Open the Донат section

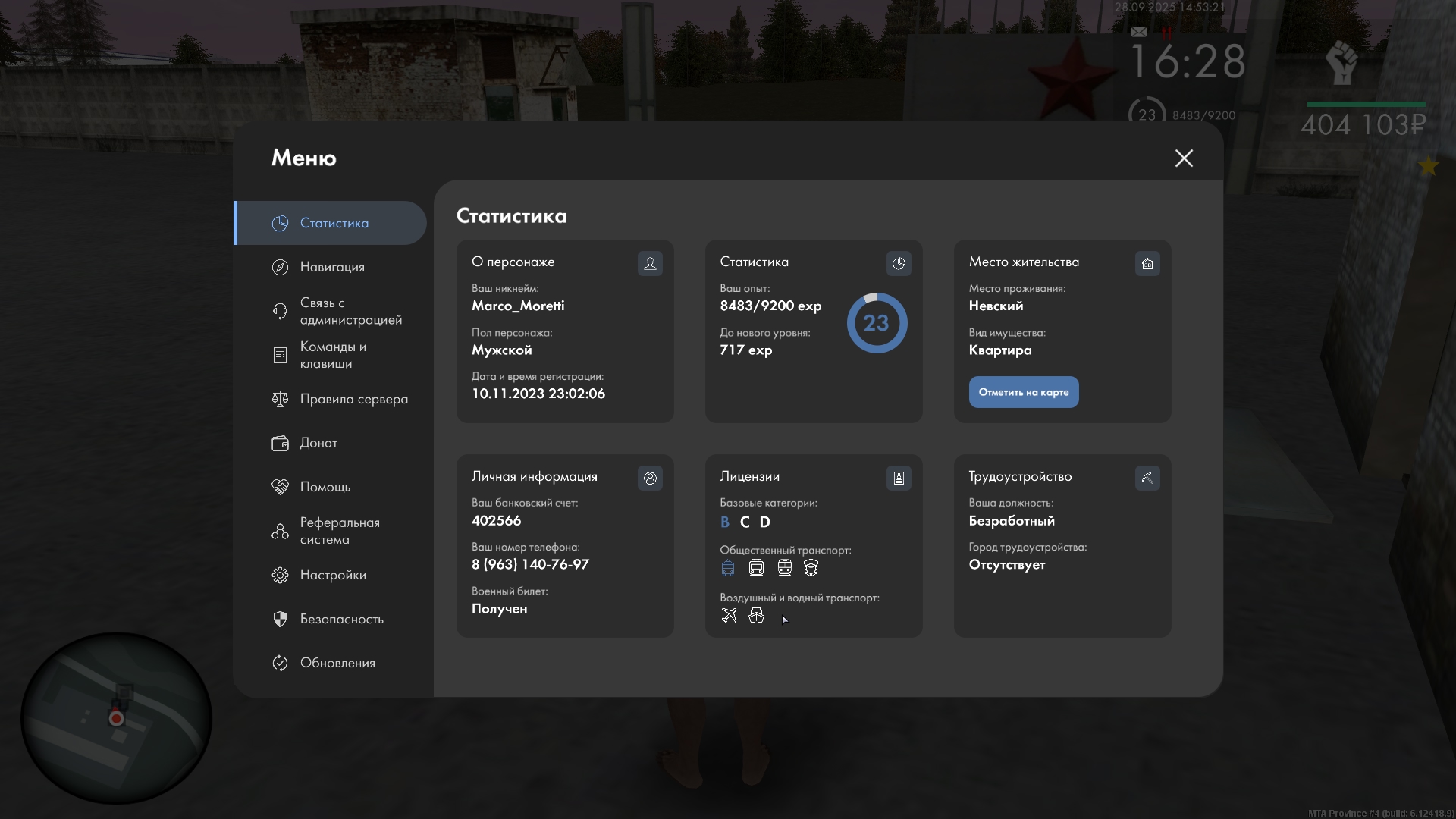pyautogui.click(x=318, y=443)
